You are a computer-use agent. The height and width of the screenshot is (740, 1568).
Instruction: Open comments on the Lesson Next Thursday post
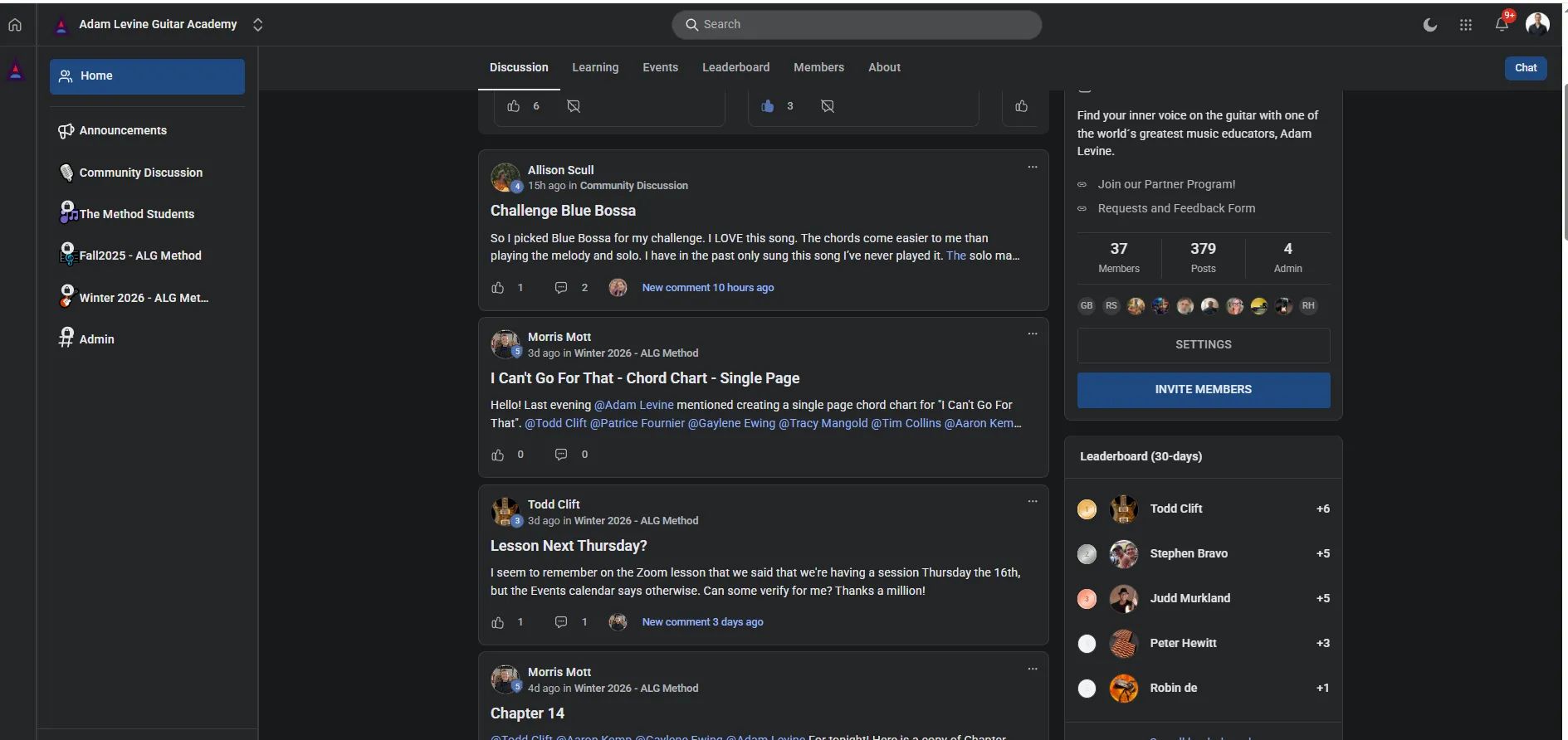[561, 622]
